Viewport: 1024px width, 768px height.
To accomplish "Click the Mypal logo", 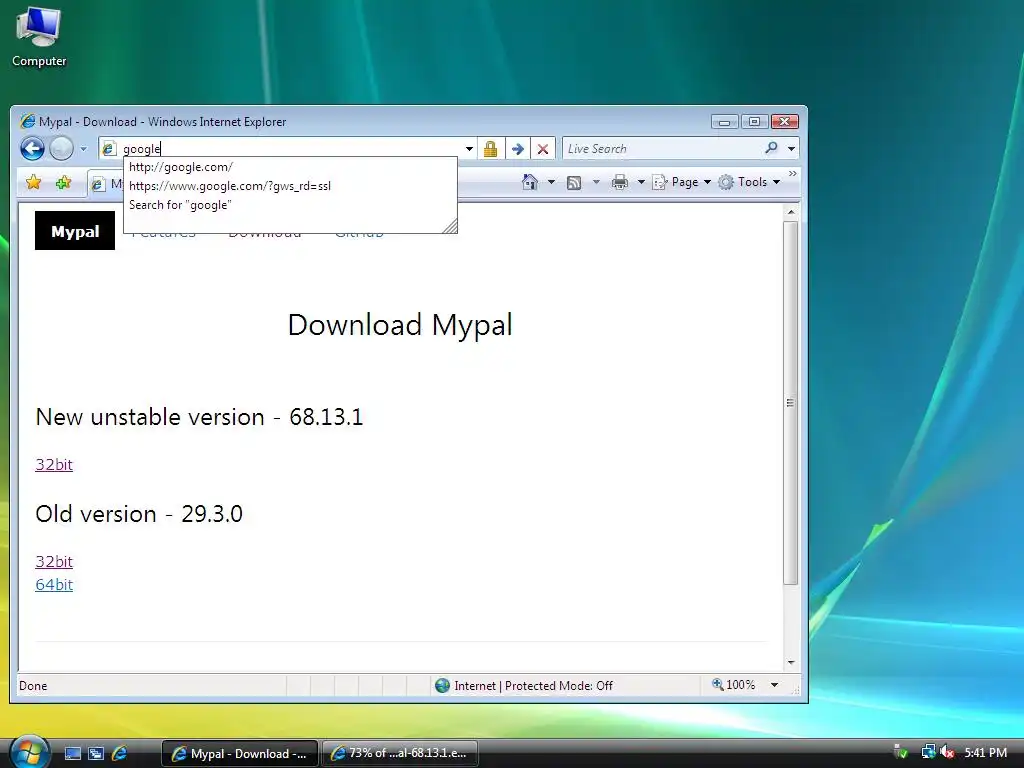I will [75, 231].
